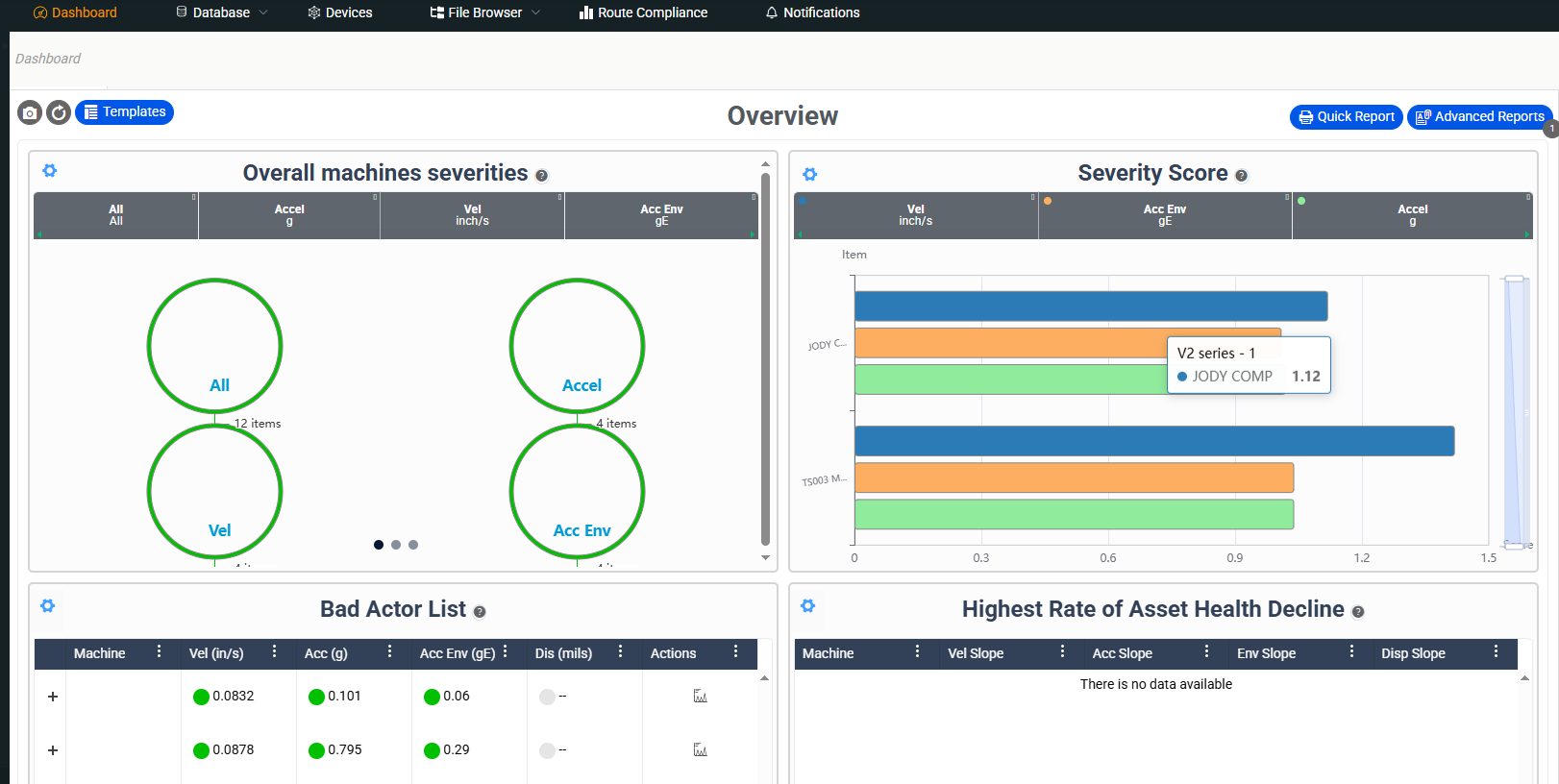Image resolution: width=1559 pixels, height=784 pixels.
Task: Open Acc (g) column options menu
Action: (389, 651)
